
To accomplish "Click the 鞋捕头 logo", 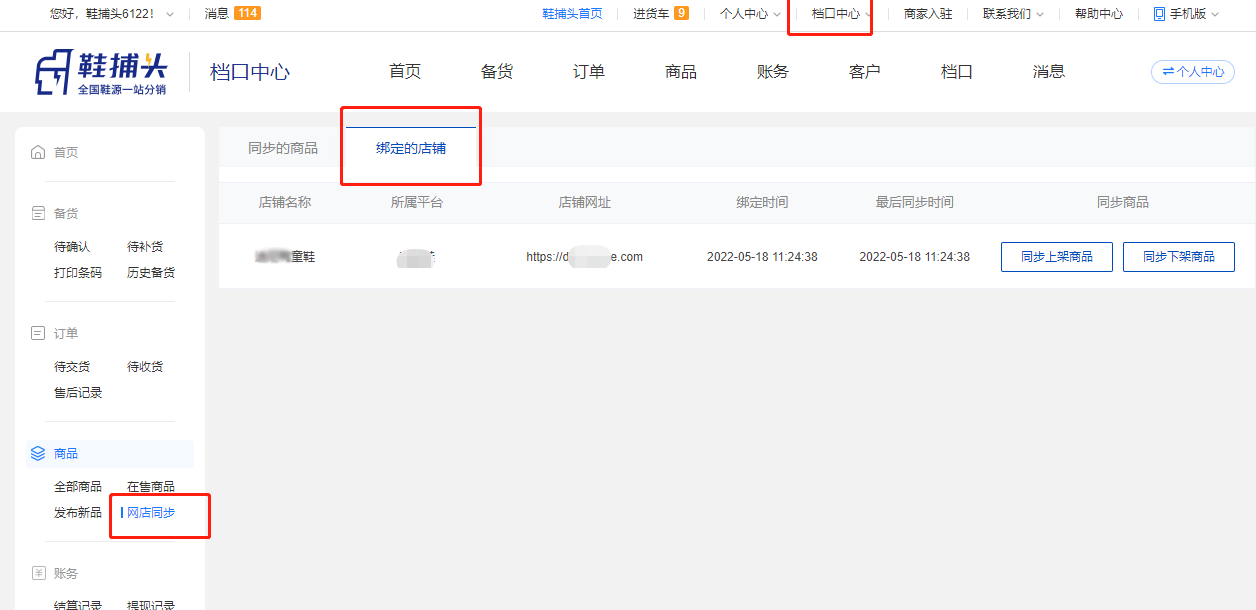I will pos(100,72).
